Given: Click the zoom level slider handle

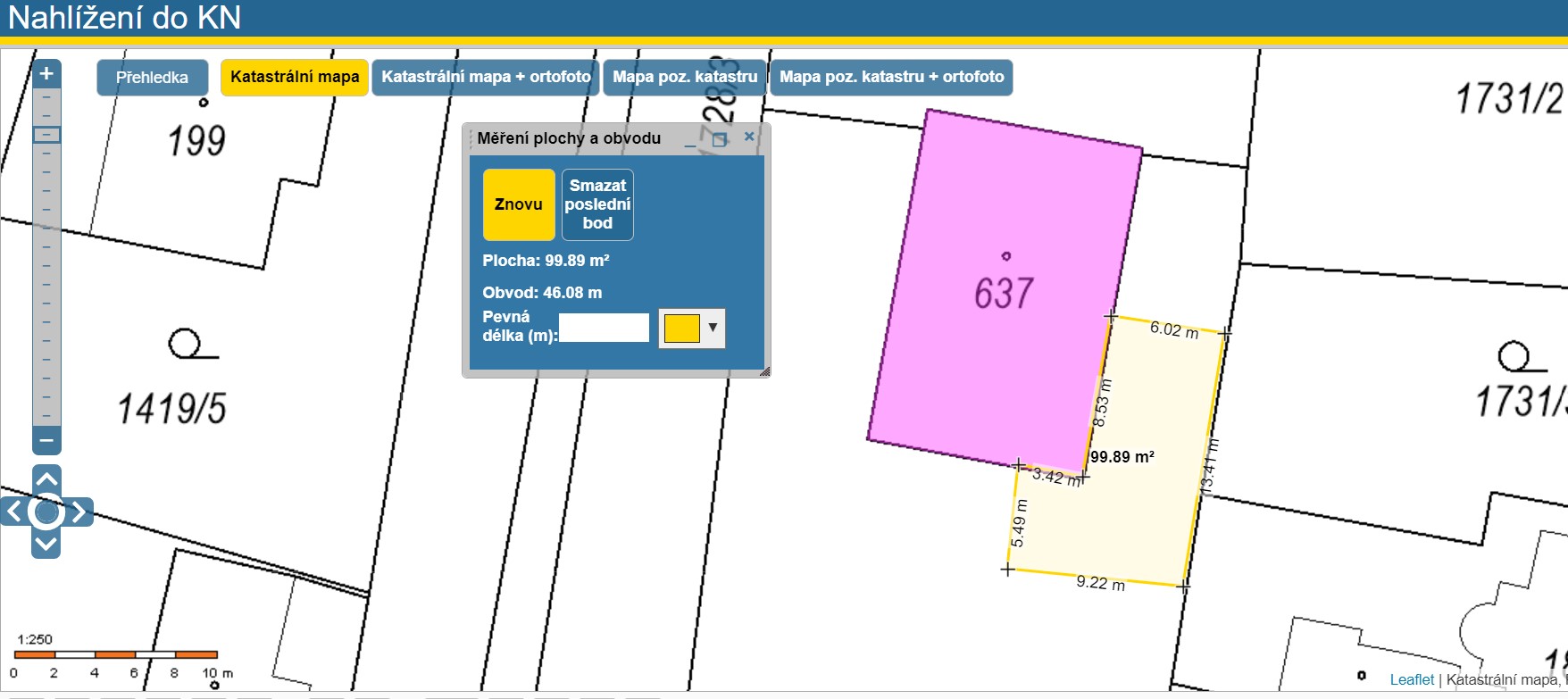Looking at the screenshot, I should (46, 135).
